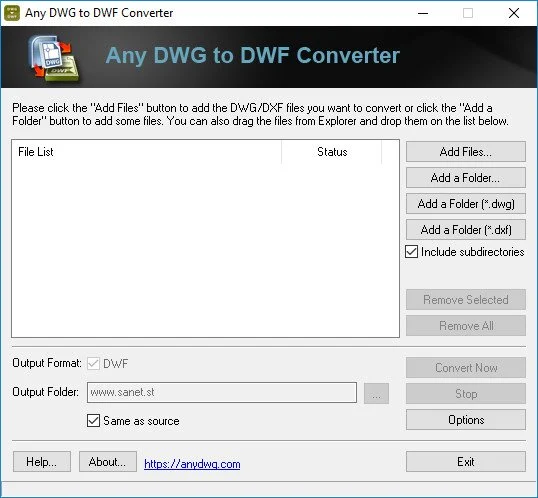The image size is (538, 498).
Task: Click the File List column header
Action: coord(147,152)
